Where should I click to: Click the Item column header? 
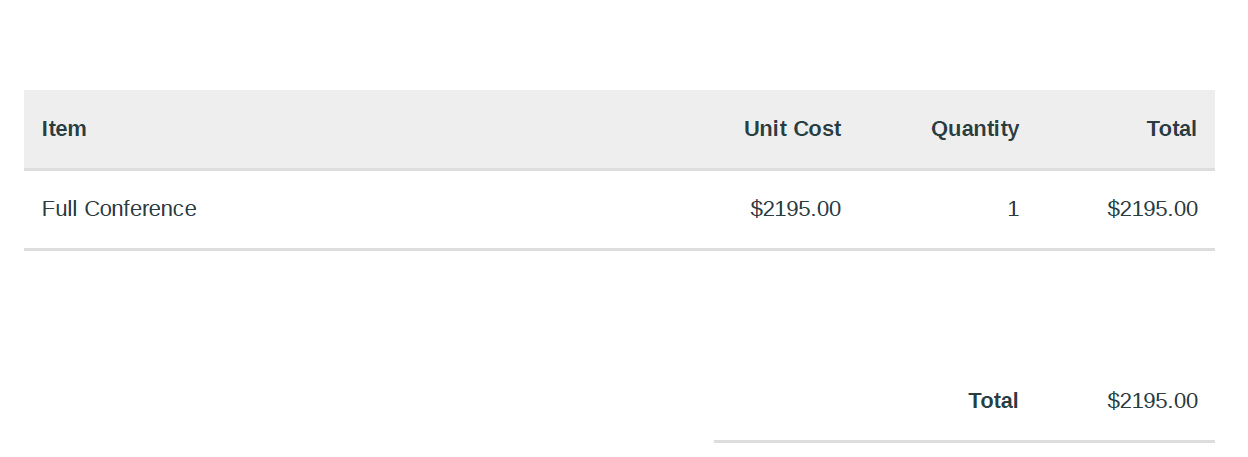(x=64, y=129)
